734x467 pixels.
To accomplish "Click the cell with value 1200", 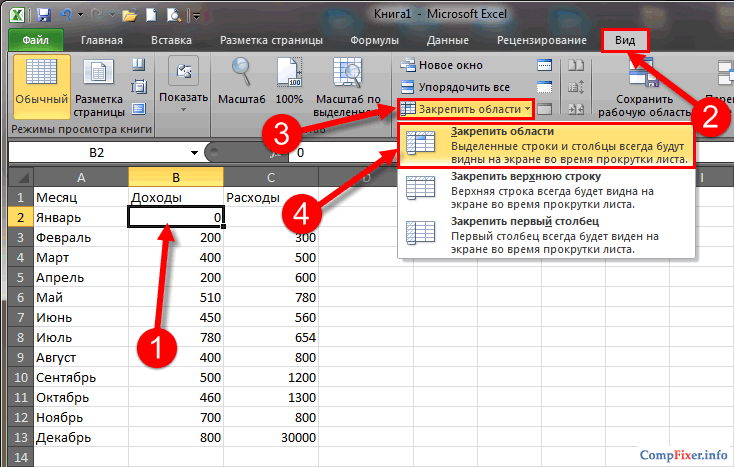I will click(271, 378).
